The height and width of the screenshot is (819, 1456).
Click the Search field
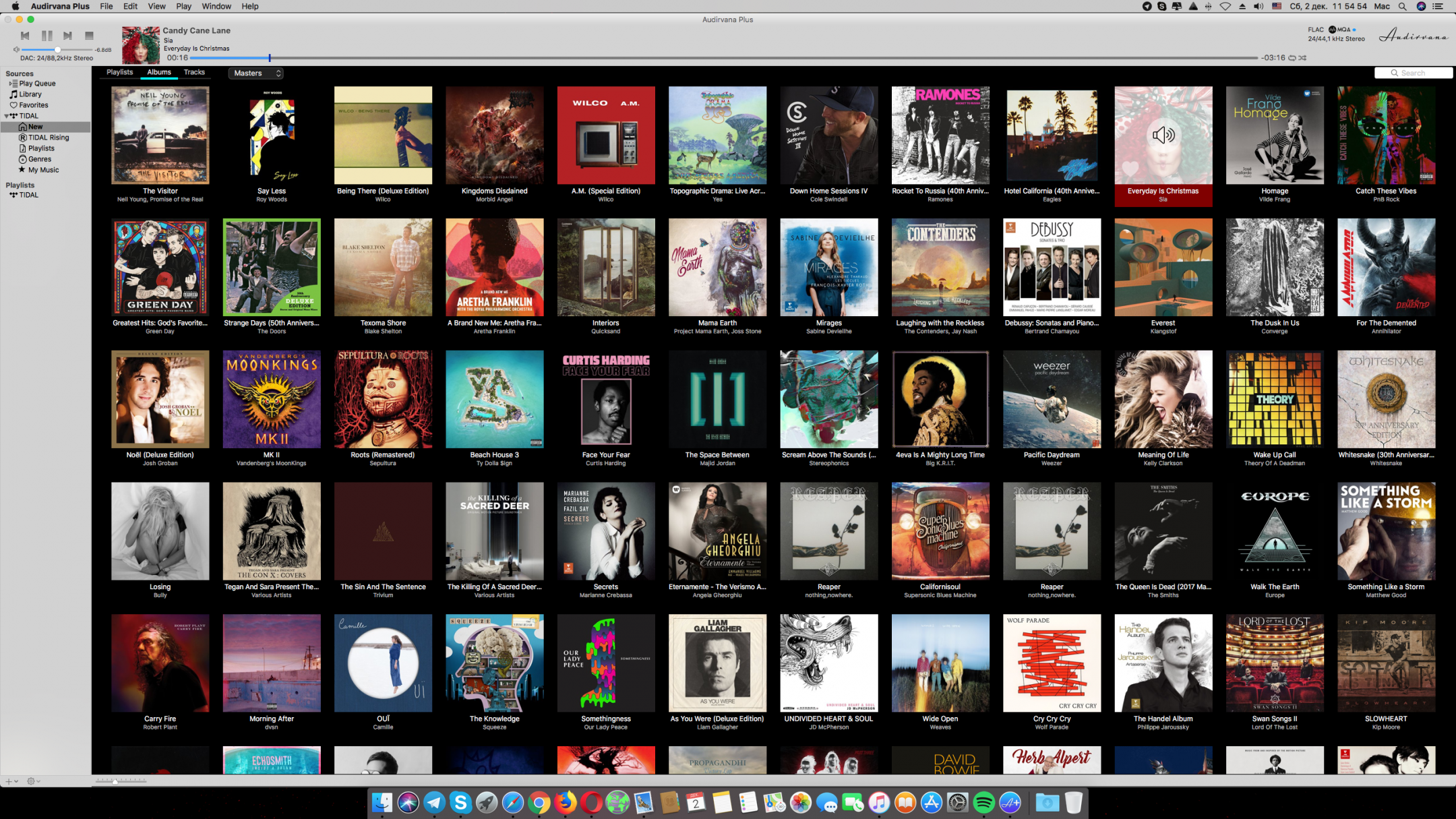click(x=1413, y=73)
